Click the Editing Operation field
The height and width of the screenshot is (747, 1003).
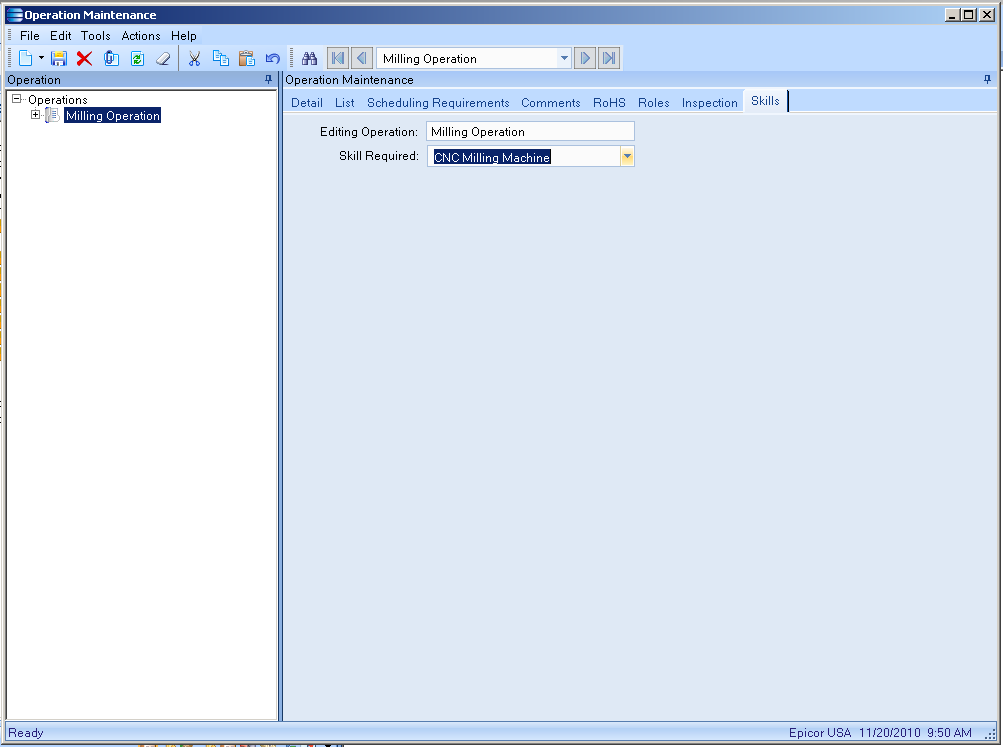click(x=530, y=132)
